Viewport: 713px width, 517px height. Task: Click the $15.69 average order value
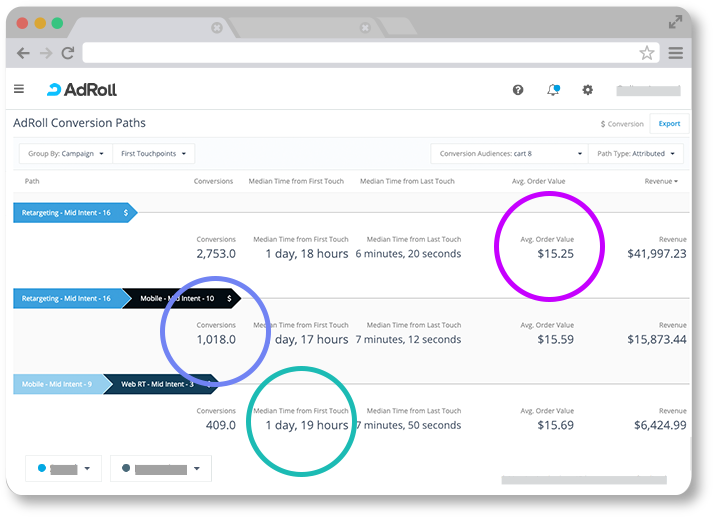[555, 425]
